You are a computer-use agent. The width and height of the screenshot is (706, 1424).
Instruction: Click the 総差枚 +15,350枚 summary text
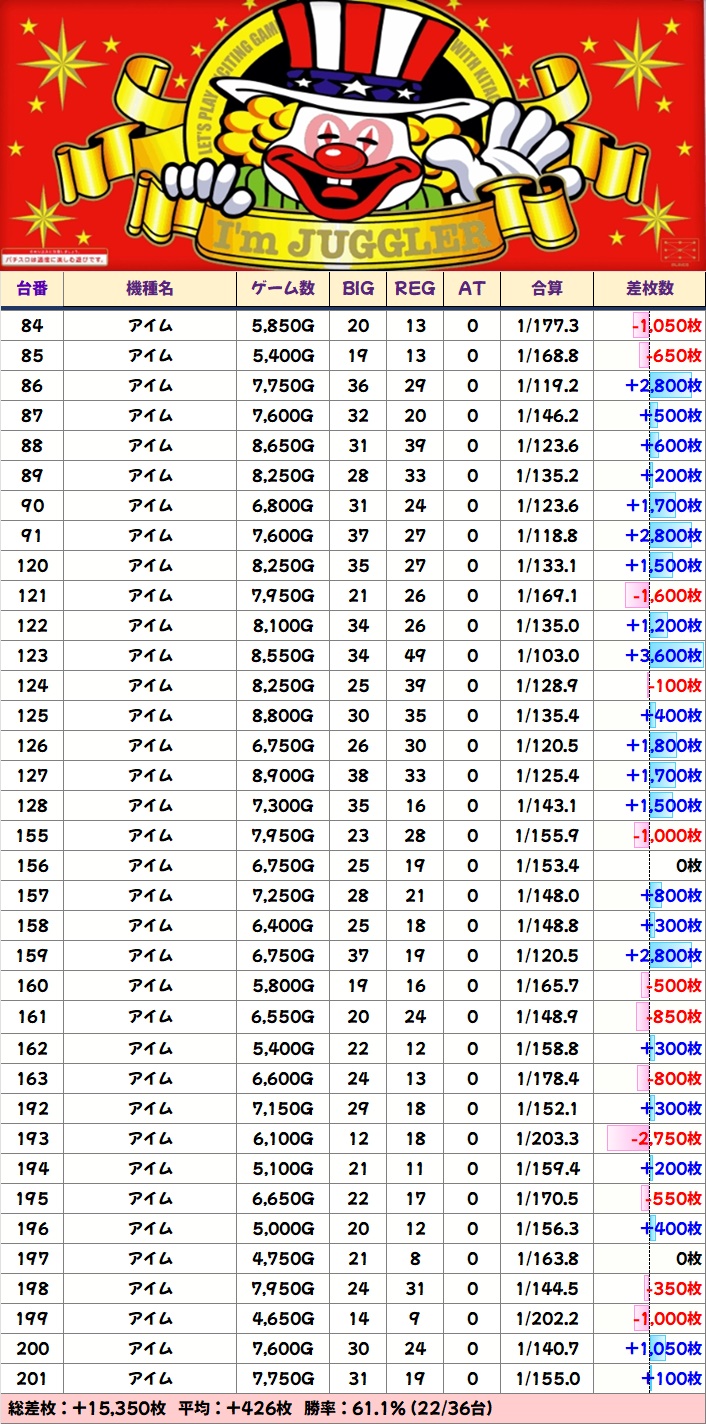point(85,1409)
